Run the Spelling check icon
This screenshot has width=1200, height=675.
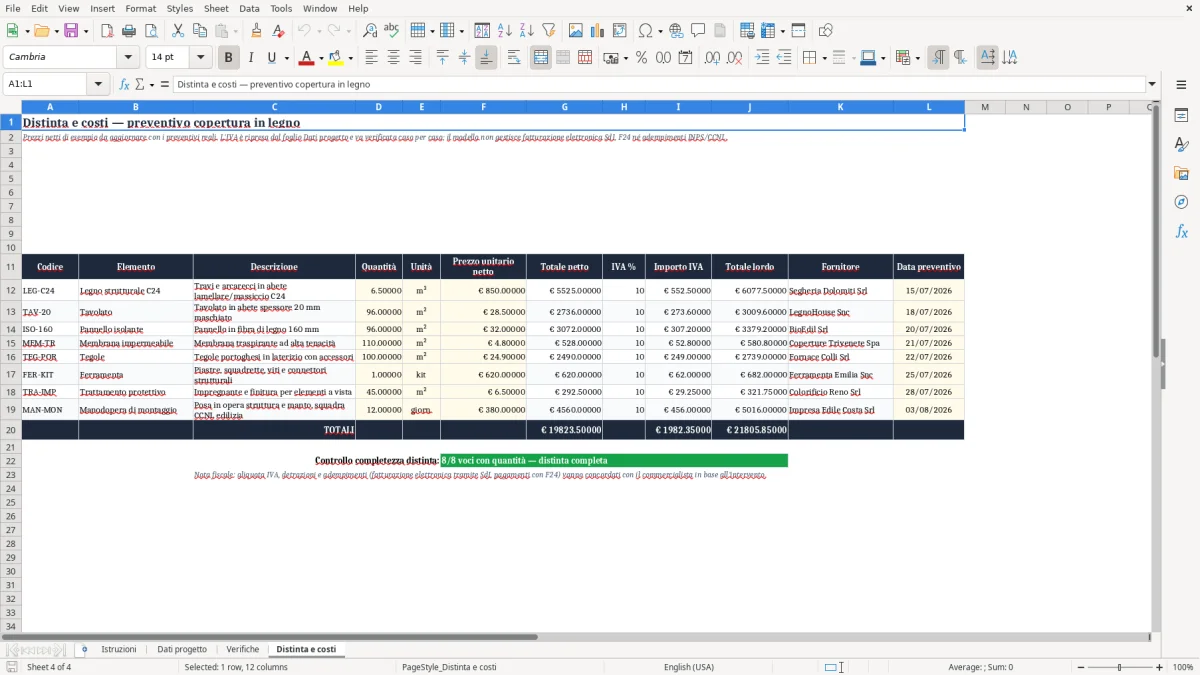tap(392, 31)
